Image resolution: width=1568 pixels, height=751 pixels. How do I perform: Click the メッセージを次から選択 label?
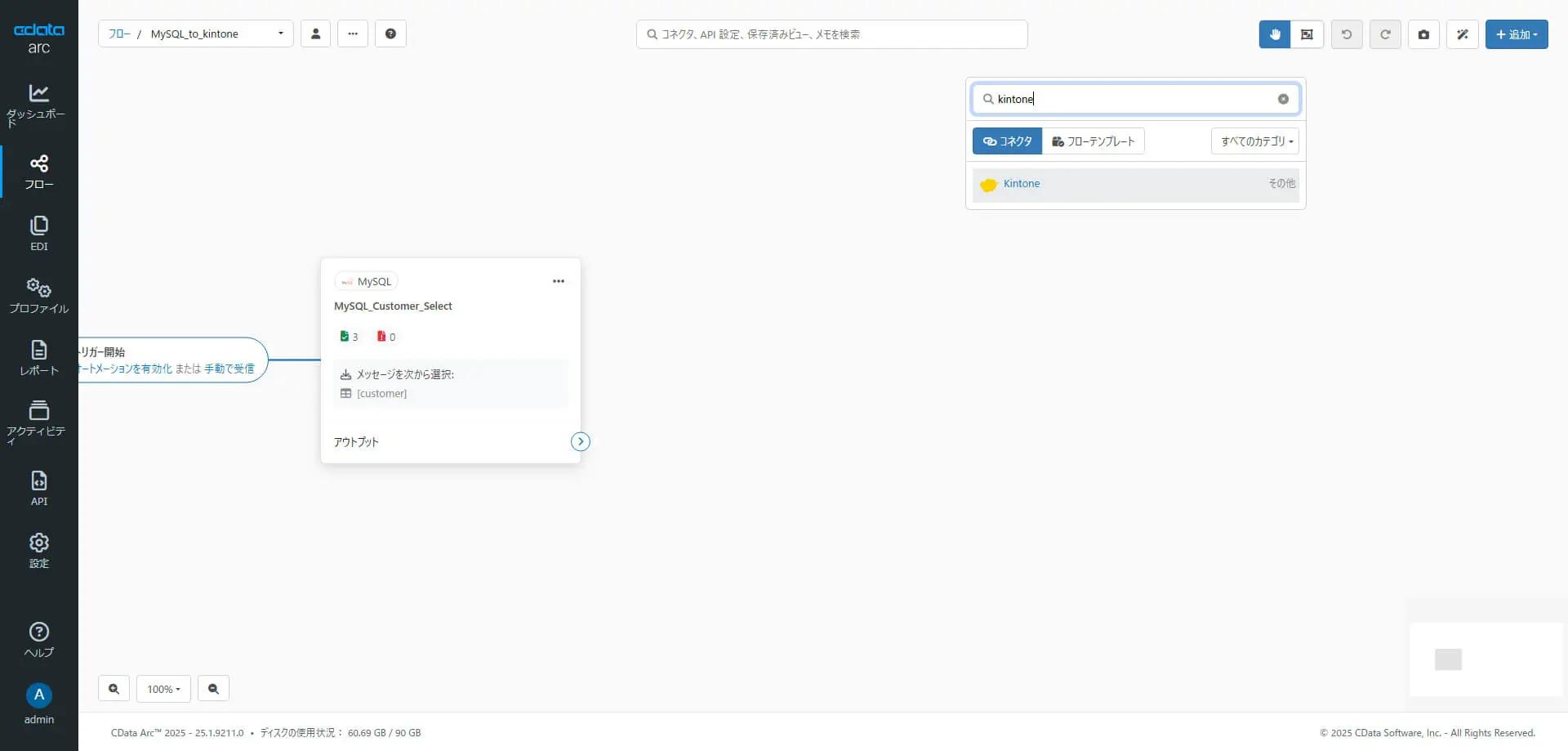tap(405, 374)
